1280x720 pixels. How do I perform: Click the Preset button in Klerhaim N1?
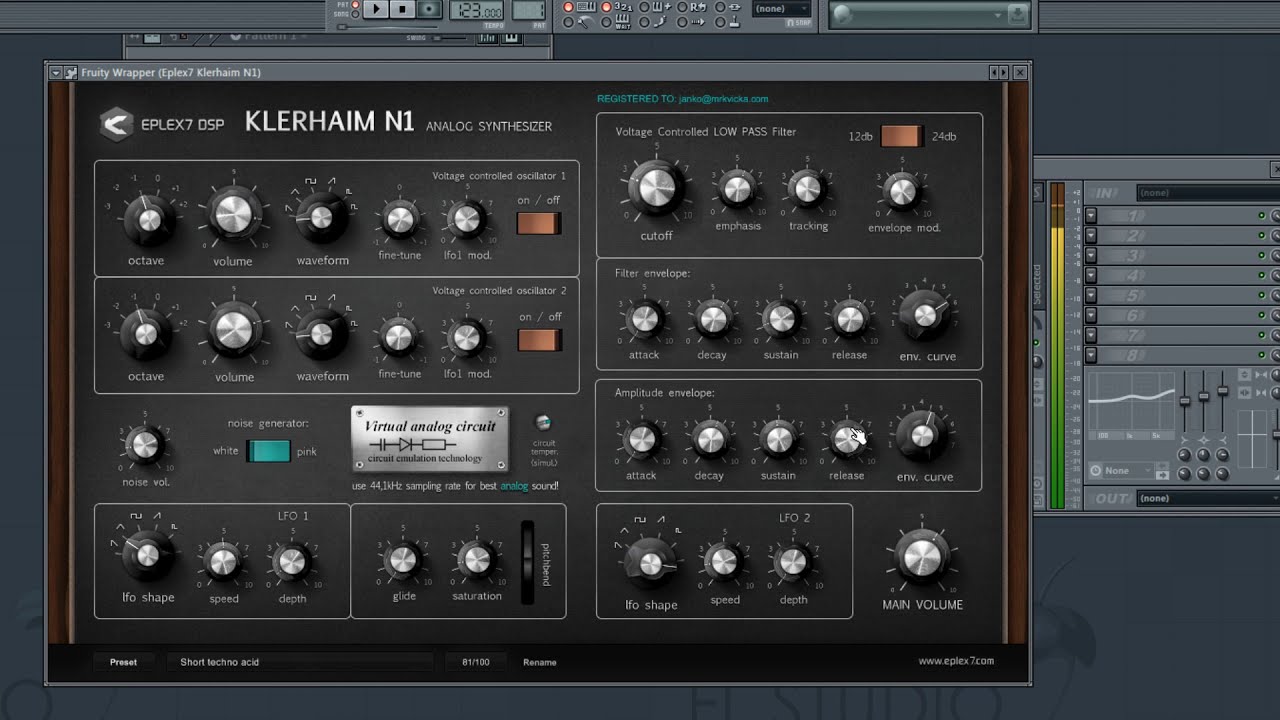(x=123, y=662)
